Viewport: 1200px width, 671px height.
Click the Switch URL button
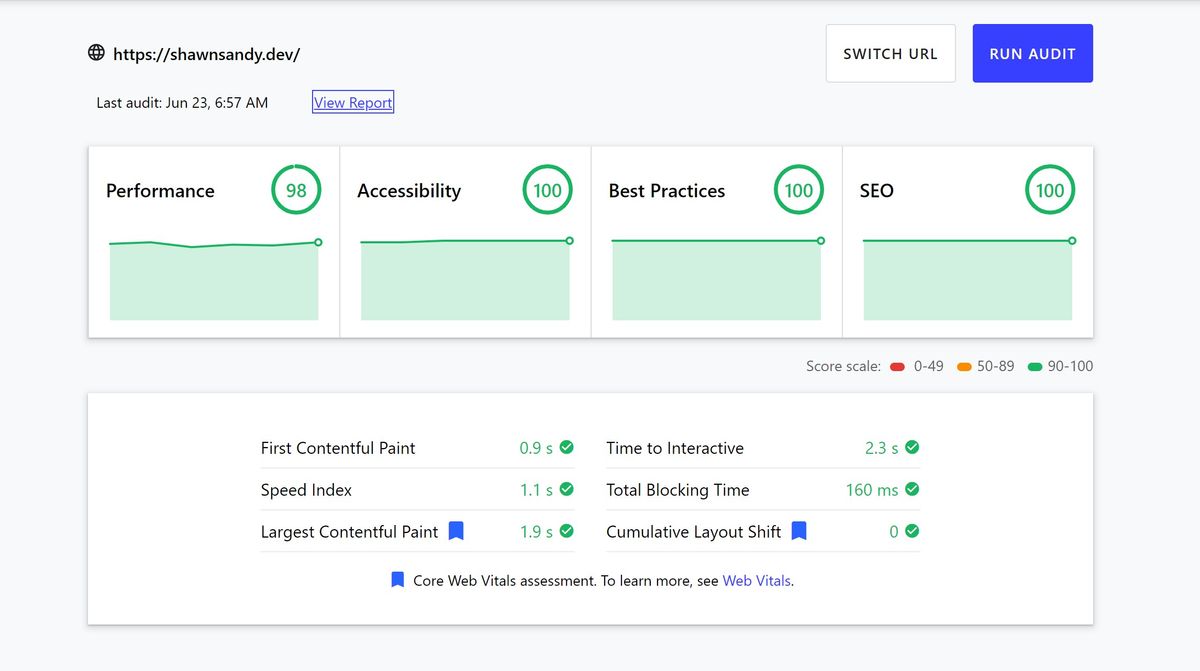click(x=891, y=53)
